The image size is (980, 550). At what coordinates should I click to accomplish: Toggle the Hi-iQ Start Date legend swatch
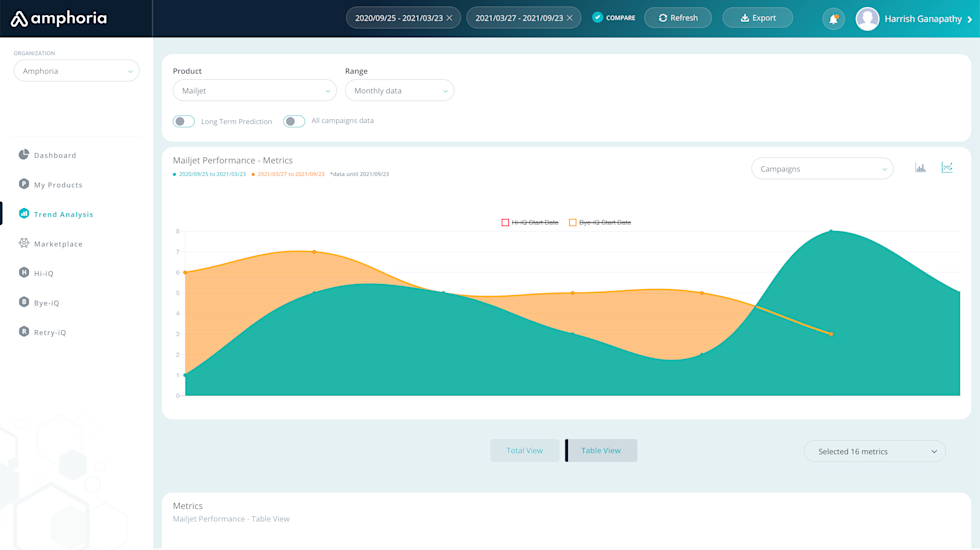coord(505,222)
